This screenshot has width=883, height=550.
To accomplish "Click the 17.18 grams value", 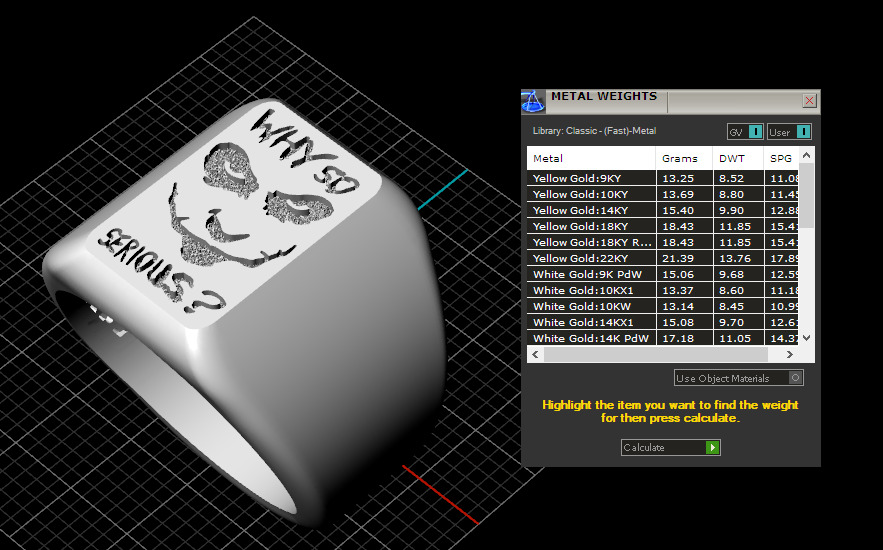I will pos(678,338).
